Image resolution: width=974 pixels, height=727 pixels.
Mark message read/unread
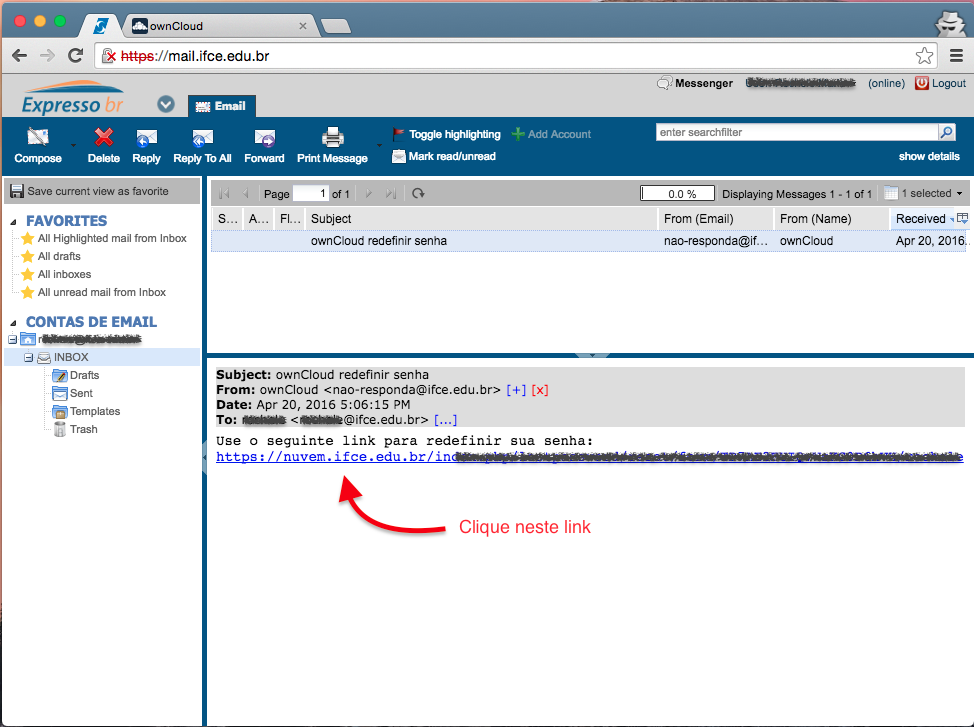(x=444, y=157)
